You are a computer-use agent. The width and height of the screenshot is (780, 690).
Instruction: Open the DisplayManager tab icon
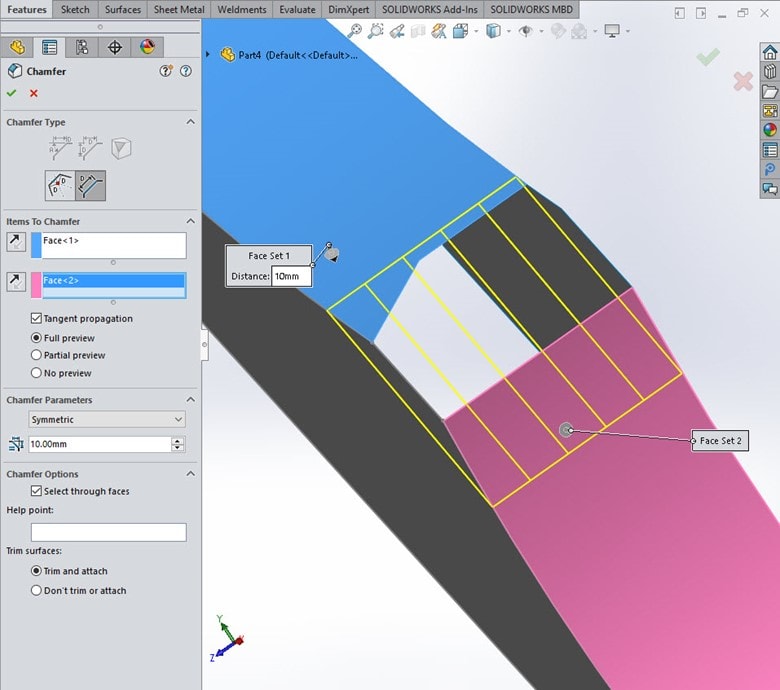(x=147, y=48)
